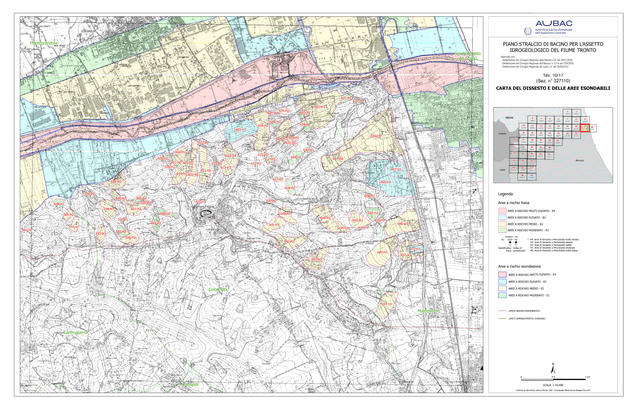Click the north arrow symbol above scale bar

point(553,369)
